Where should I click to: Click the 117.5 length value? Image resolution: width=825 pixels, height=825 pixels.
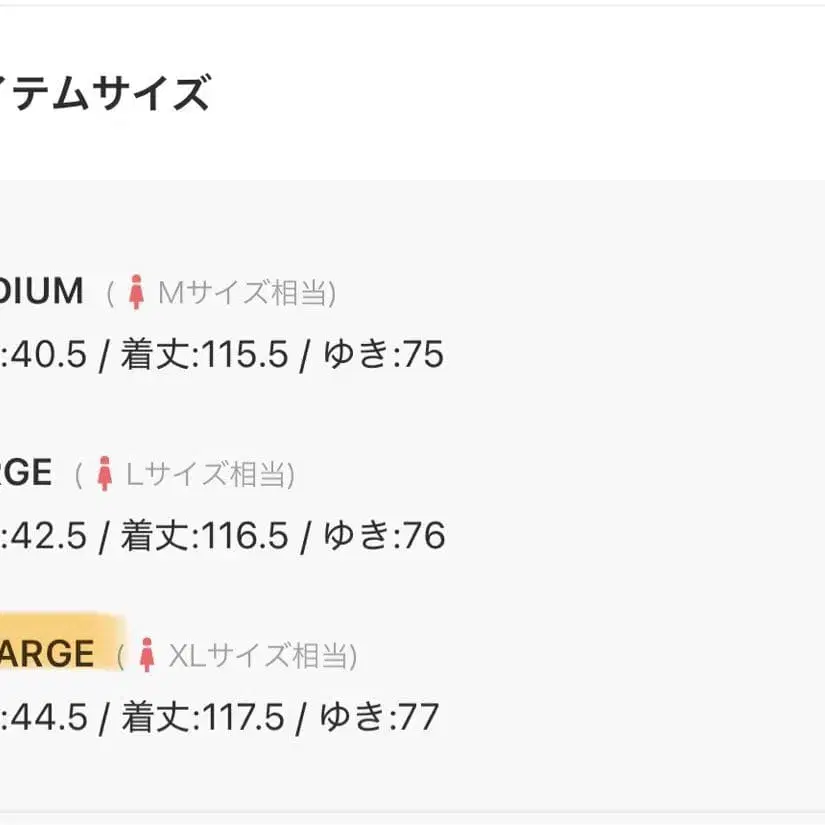244,717
